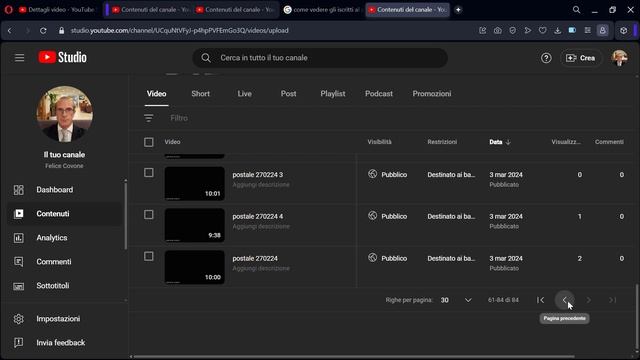Click the filter lines icon

149,118
